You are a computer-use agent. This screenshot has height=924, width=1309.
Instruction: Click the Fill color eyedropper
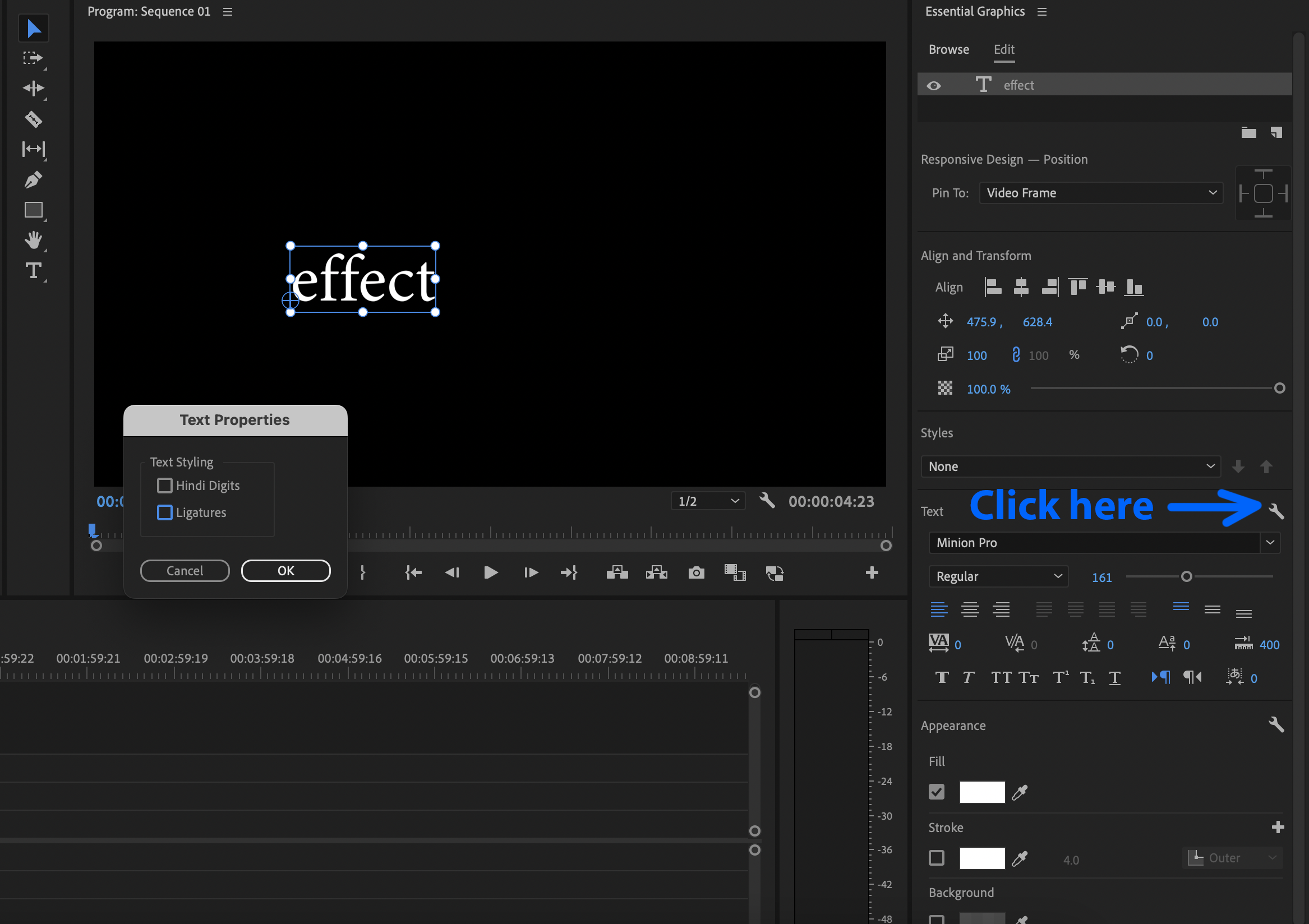pyautogui.click(x=1020, y=792)
